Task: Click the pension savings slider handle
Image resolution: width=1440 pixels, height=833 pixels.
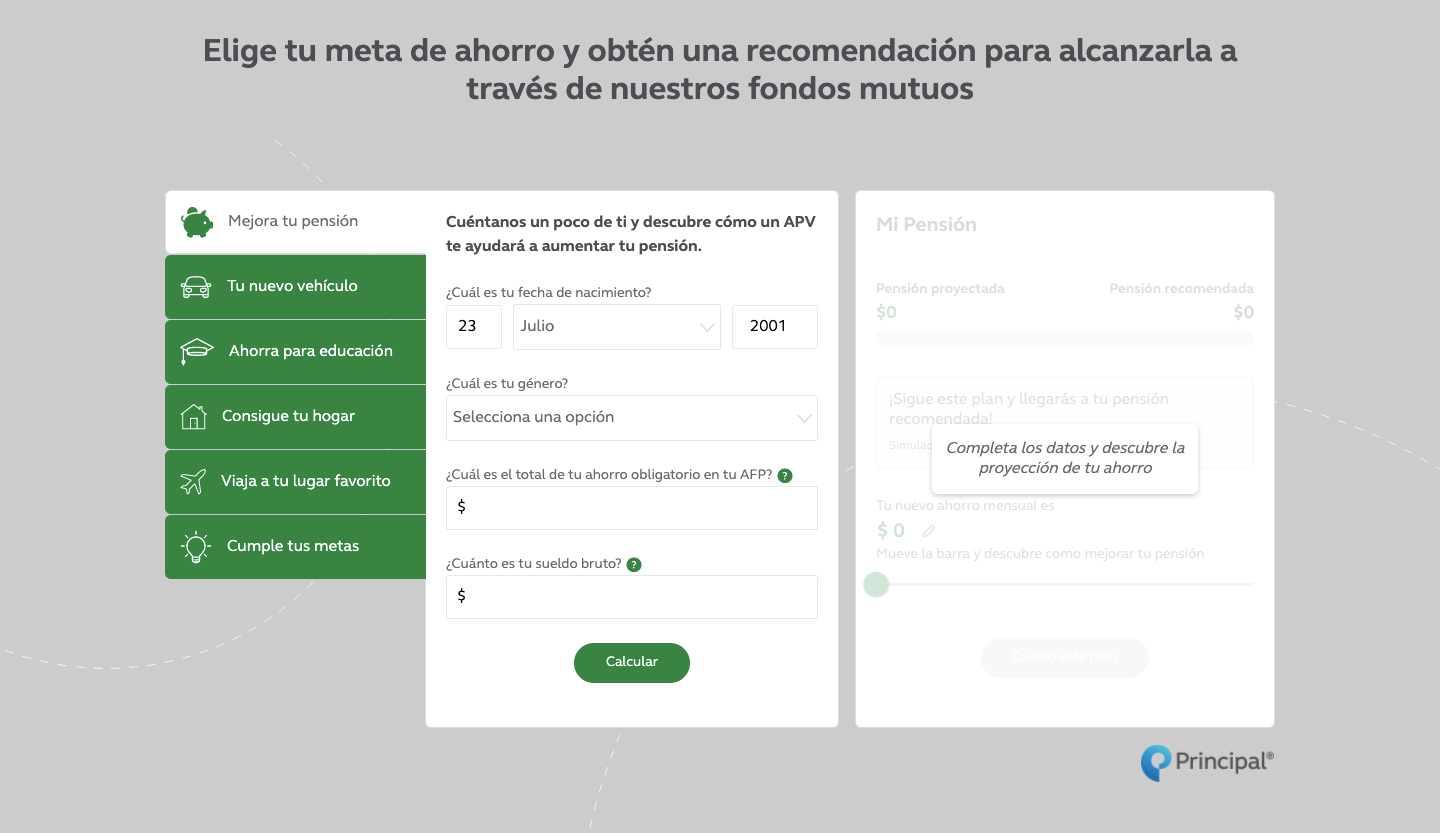Action: click(876, 584)
